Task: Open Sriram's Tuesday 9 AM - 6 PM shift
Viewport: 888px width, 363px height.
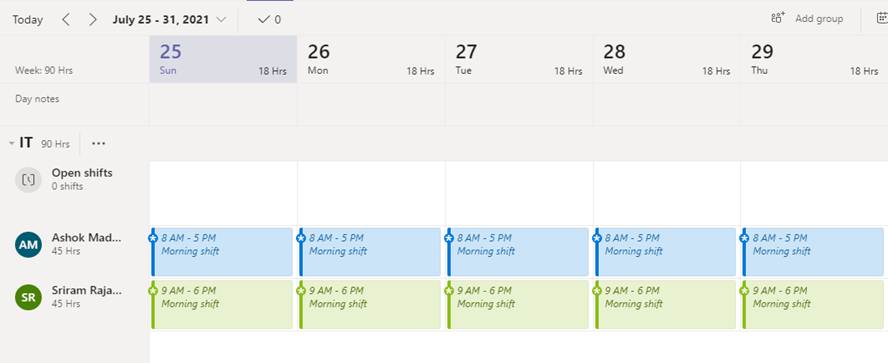Action: tap(517, 304)
